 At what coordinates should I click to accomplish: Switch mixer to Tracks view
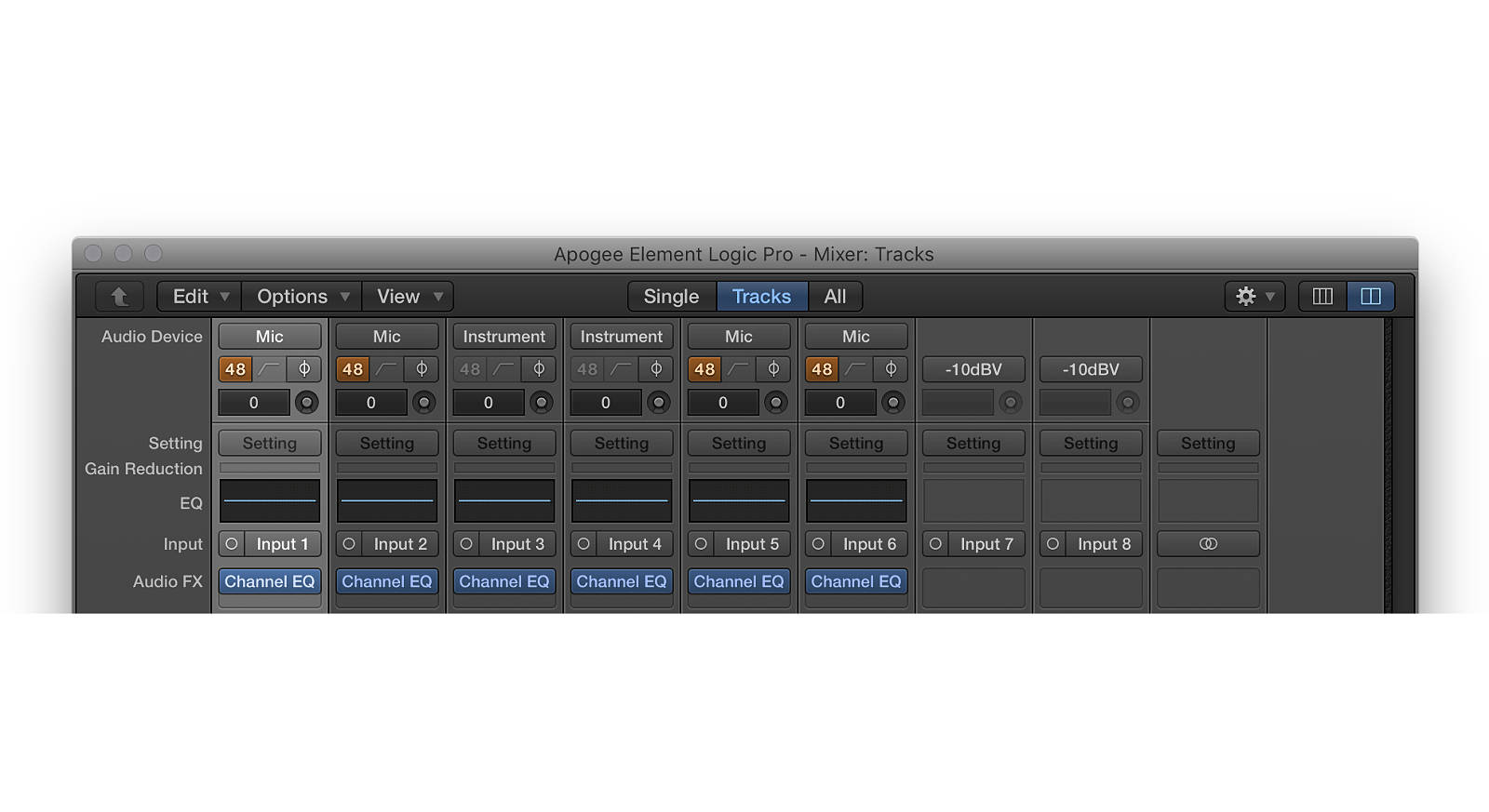click(x=761, y=296)
